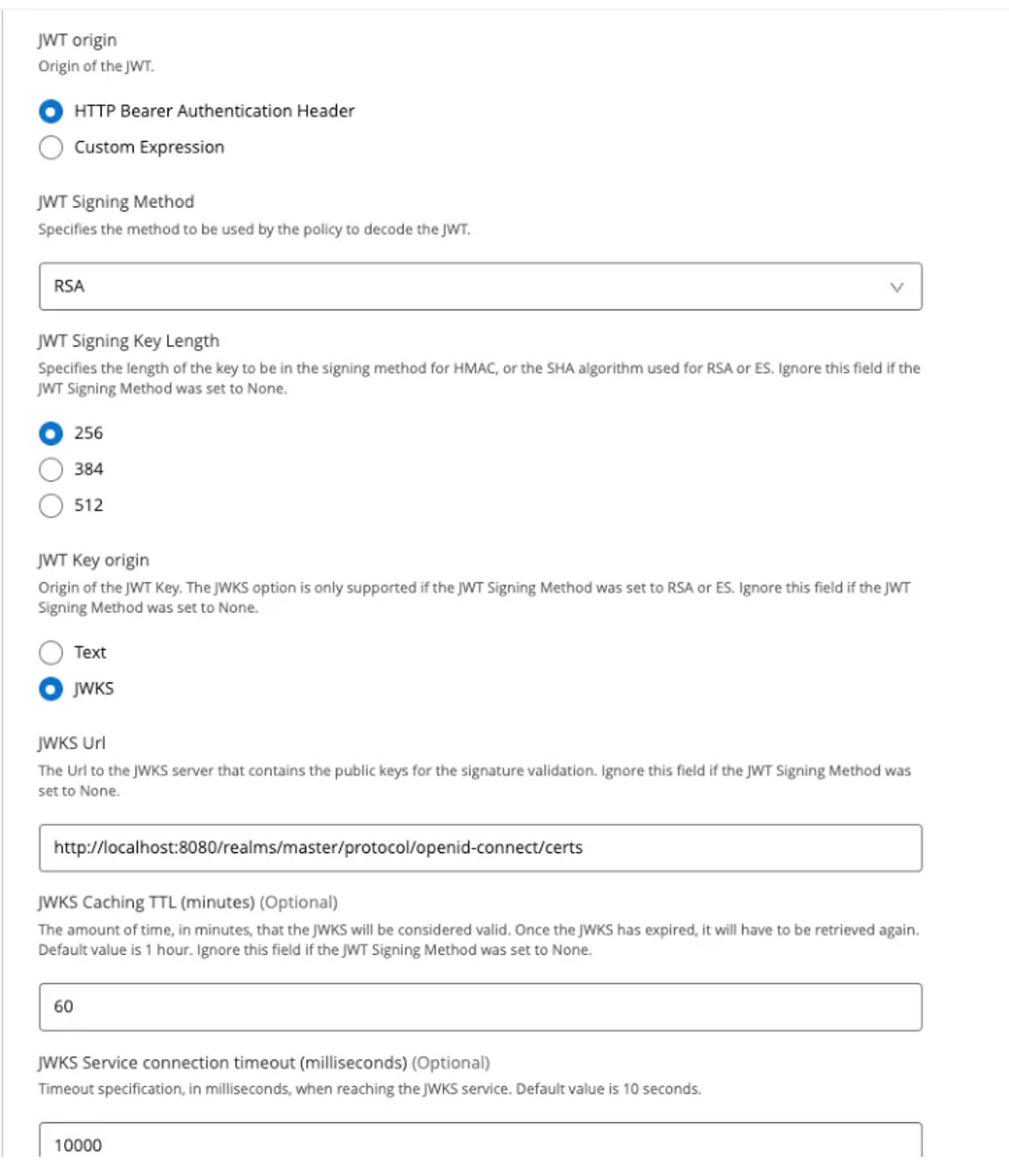
Task: Select 512 as signing key length
Action: pyautogui.click(x=52, y=505)
